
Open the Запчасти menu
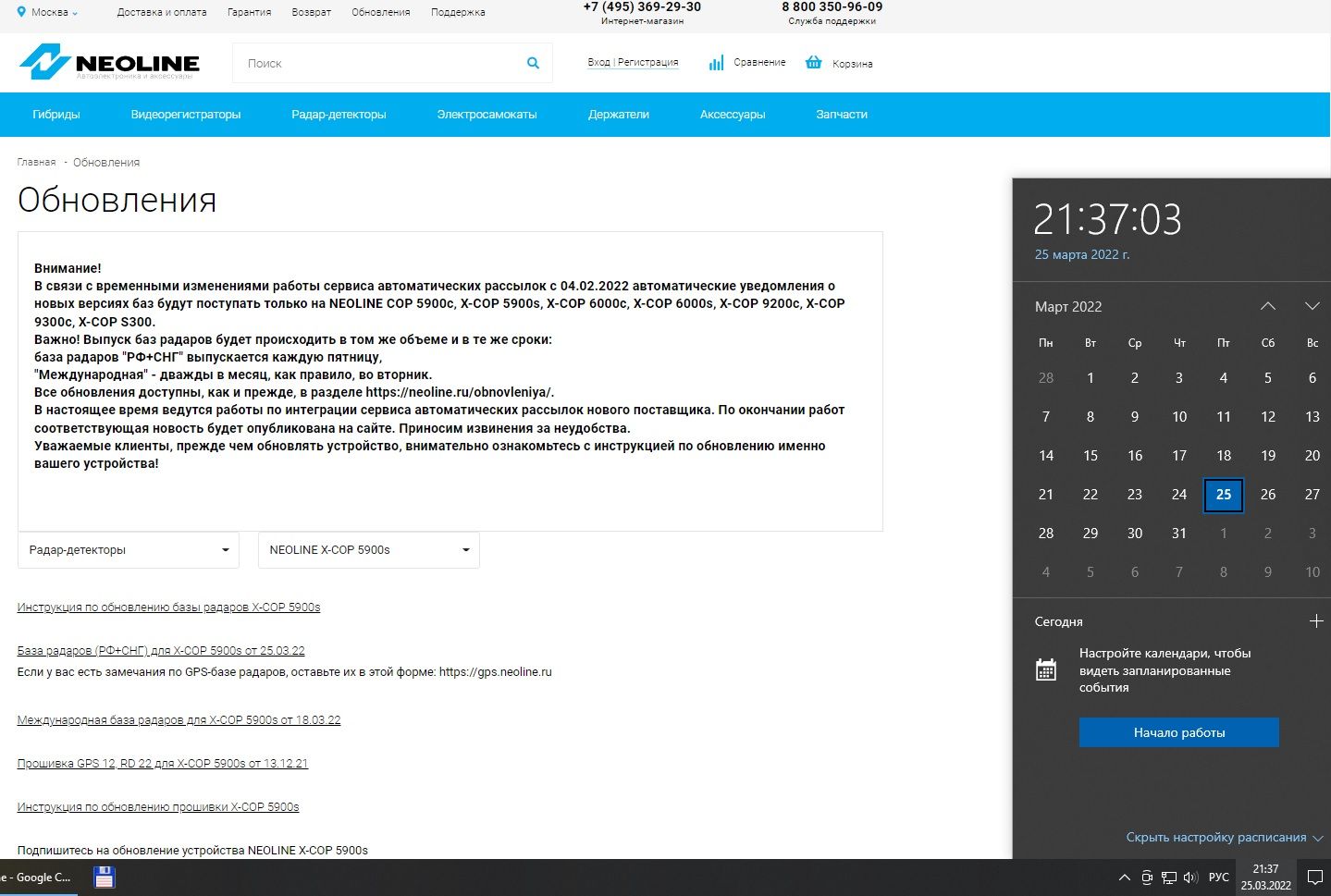(842, 115)
